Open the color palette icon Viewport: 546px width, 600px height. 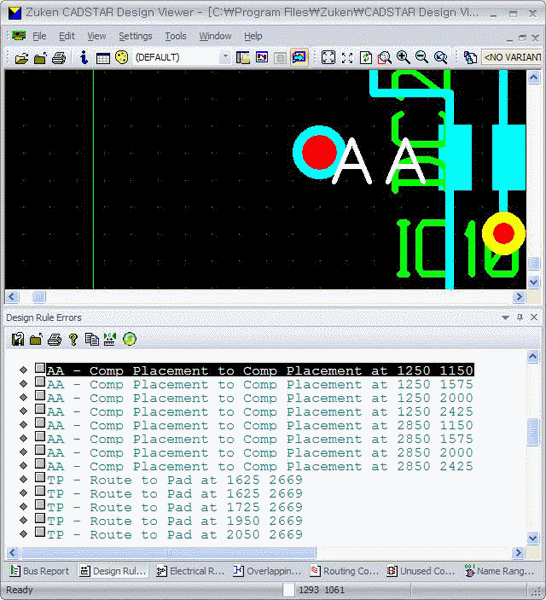point(122,58)
